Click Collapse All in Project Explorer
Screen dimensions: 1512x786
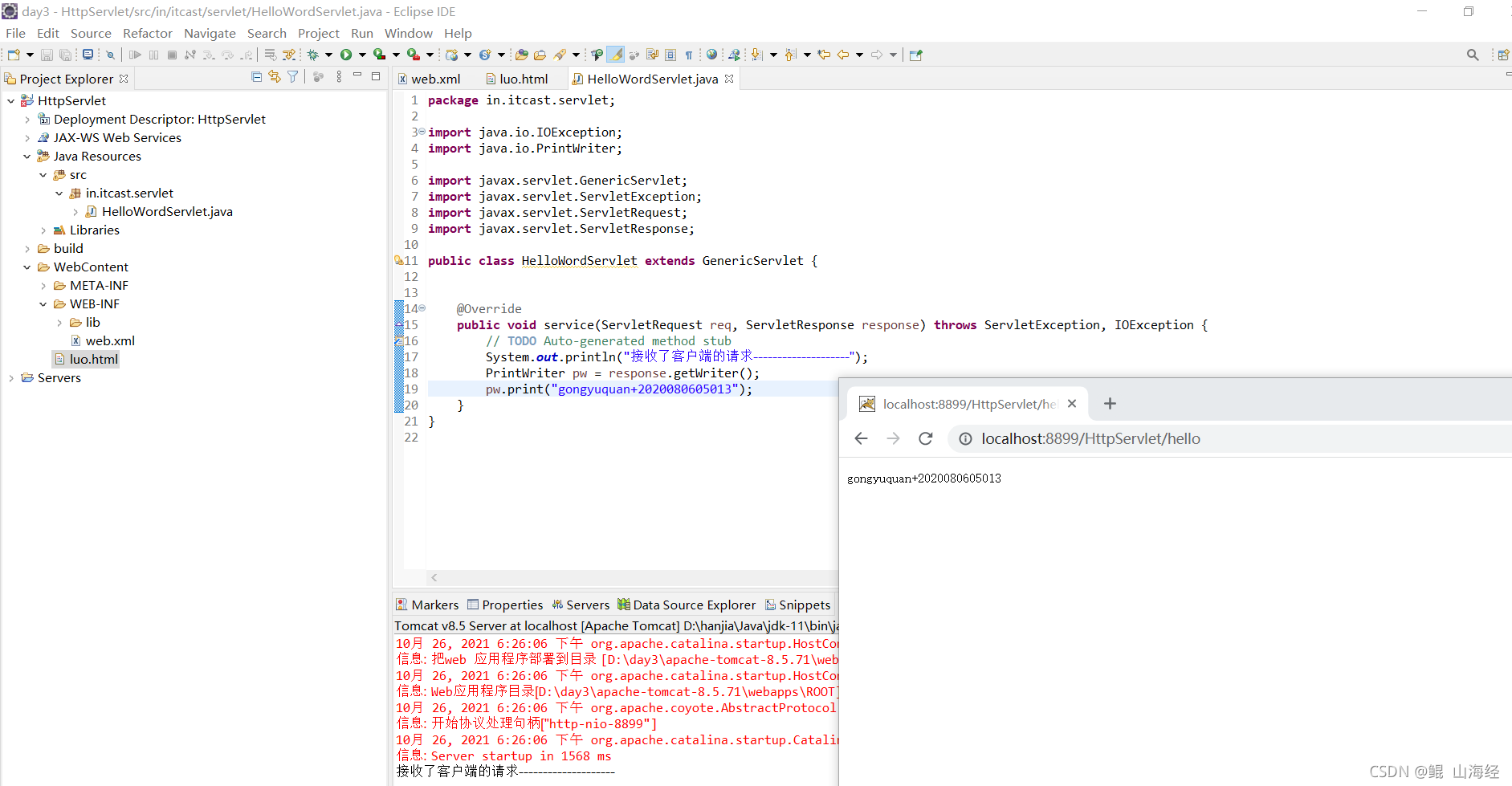[257, 77]
